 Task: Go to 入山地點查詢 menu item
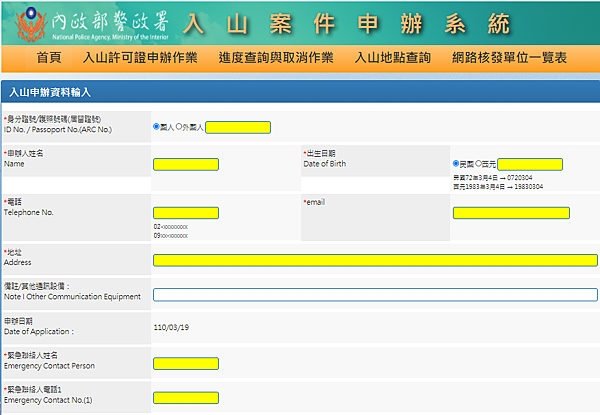[393, 58]
